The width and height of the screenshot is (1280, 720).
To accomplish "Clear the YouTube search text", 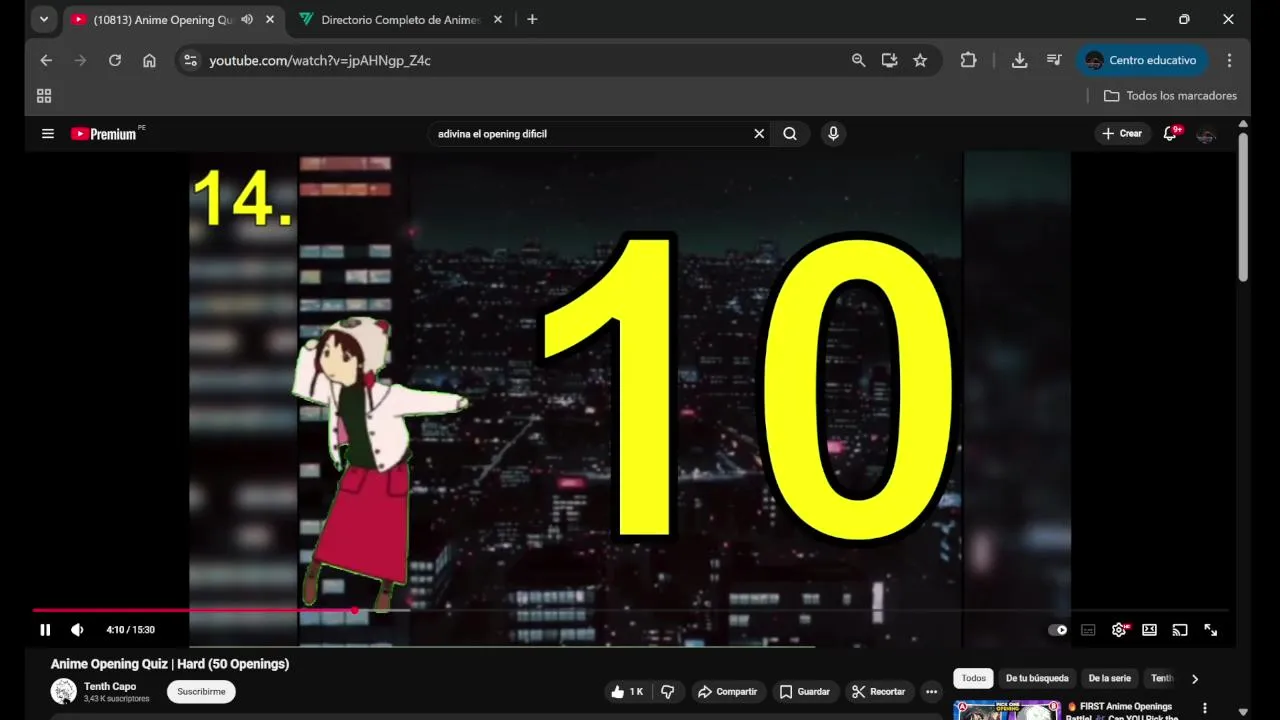I will pyautogui.click(x=759, y=134).
